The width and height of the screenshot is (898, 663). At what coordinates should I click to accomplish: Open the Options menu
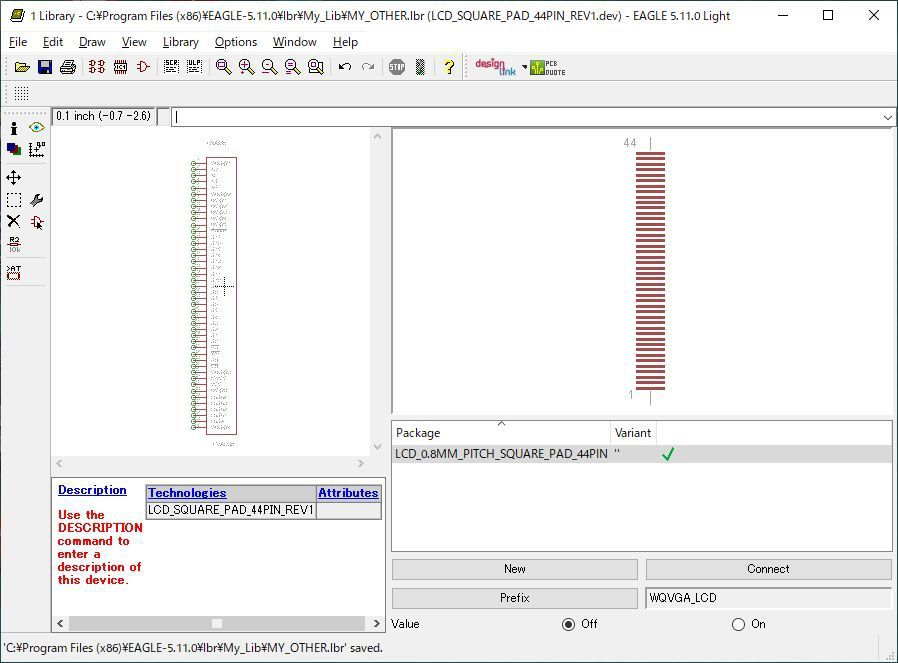[x=236, y=42]
